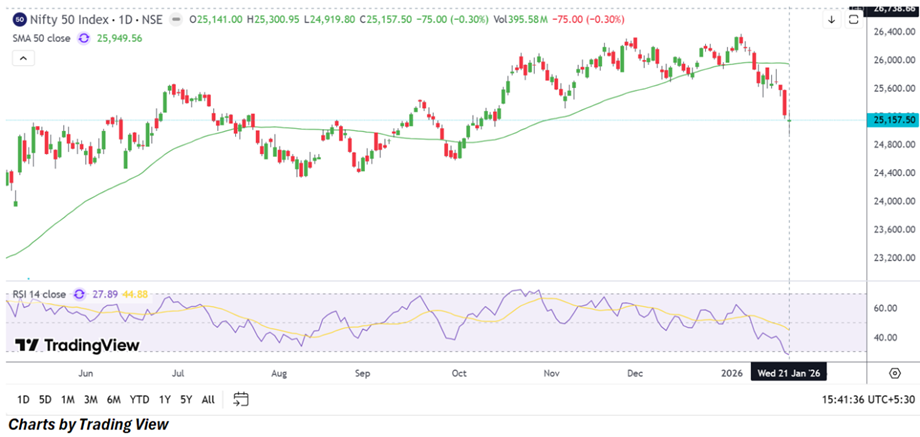Screen dimensions: 920x437
Task: Click the Nifty 50 symbol logo icon
Action: [x=20, y=18]
